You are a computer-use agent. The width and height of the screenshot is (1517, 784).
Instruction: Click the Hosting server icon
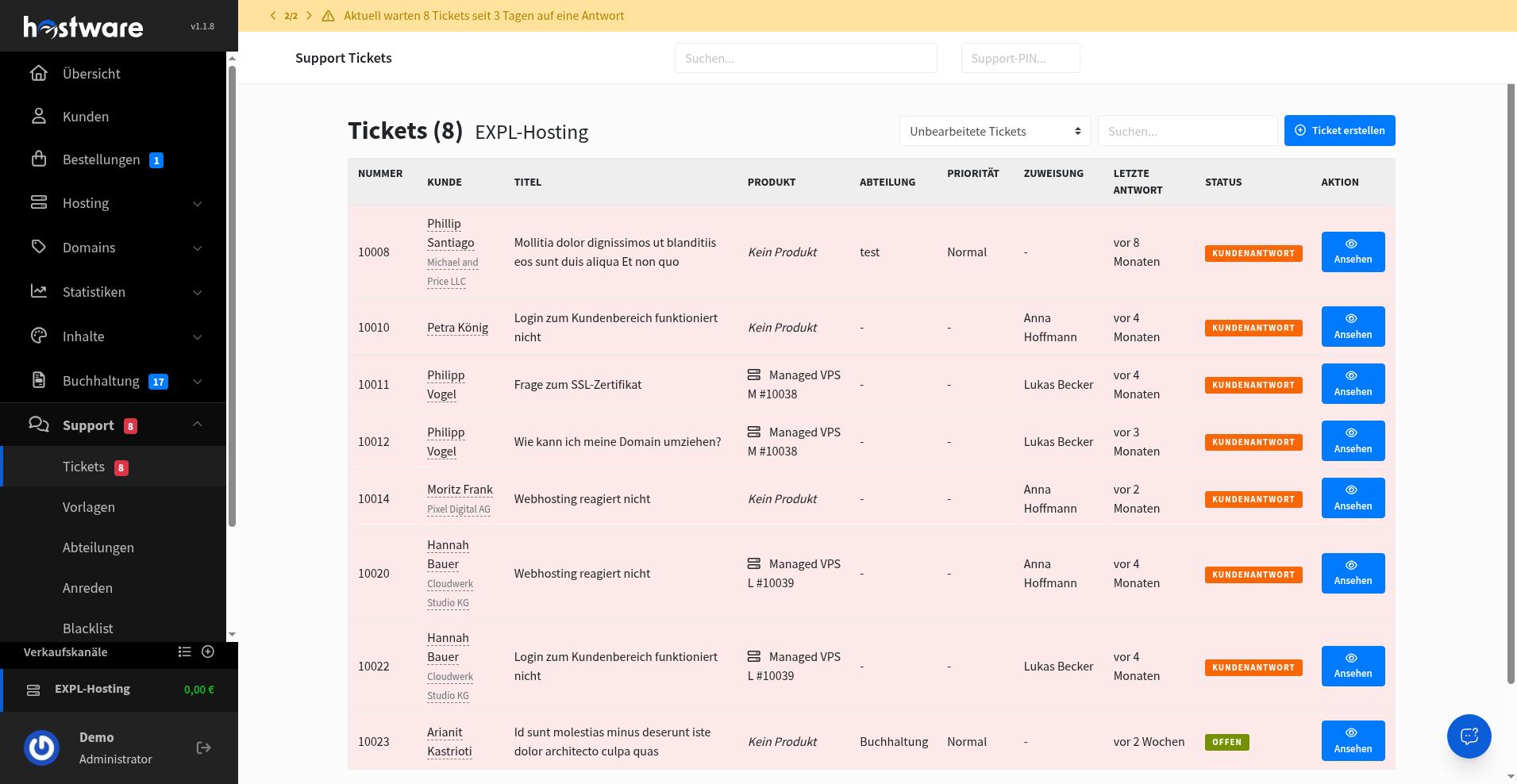38,202
